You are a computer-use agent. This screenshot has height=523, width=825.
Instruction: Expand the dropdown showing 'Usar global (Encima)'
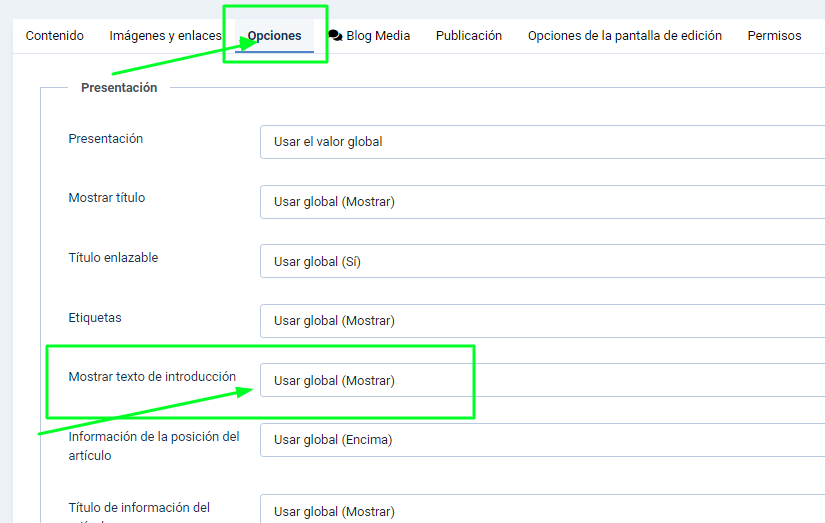click(542, 440)
